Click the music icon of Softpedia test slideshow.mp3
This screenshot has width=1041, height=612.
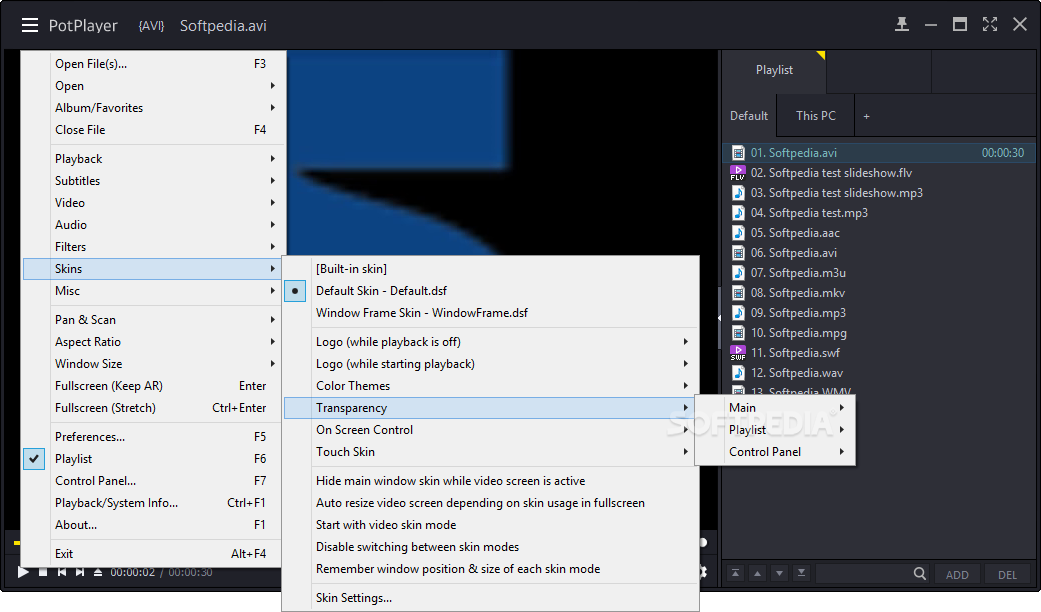[x=738, y=192]
